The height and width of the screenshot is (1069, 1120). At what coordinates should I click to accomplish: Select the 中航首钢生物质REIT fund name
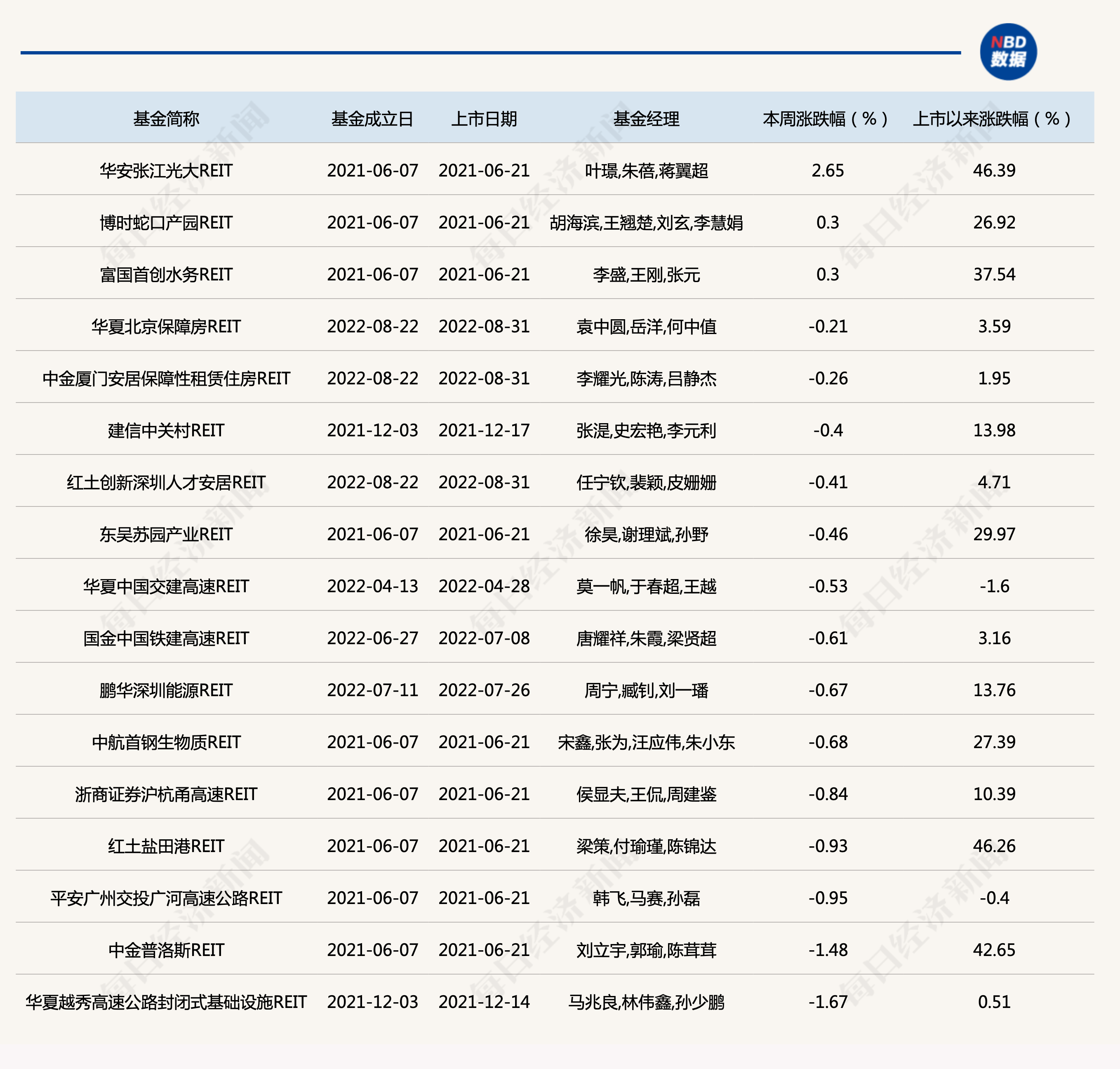[x=166, y=742]
